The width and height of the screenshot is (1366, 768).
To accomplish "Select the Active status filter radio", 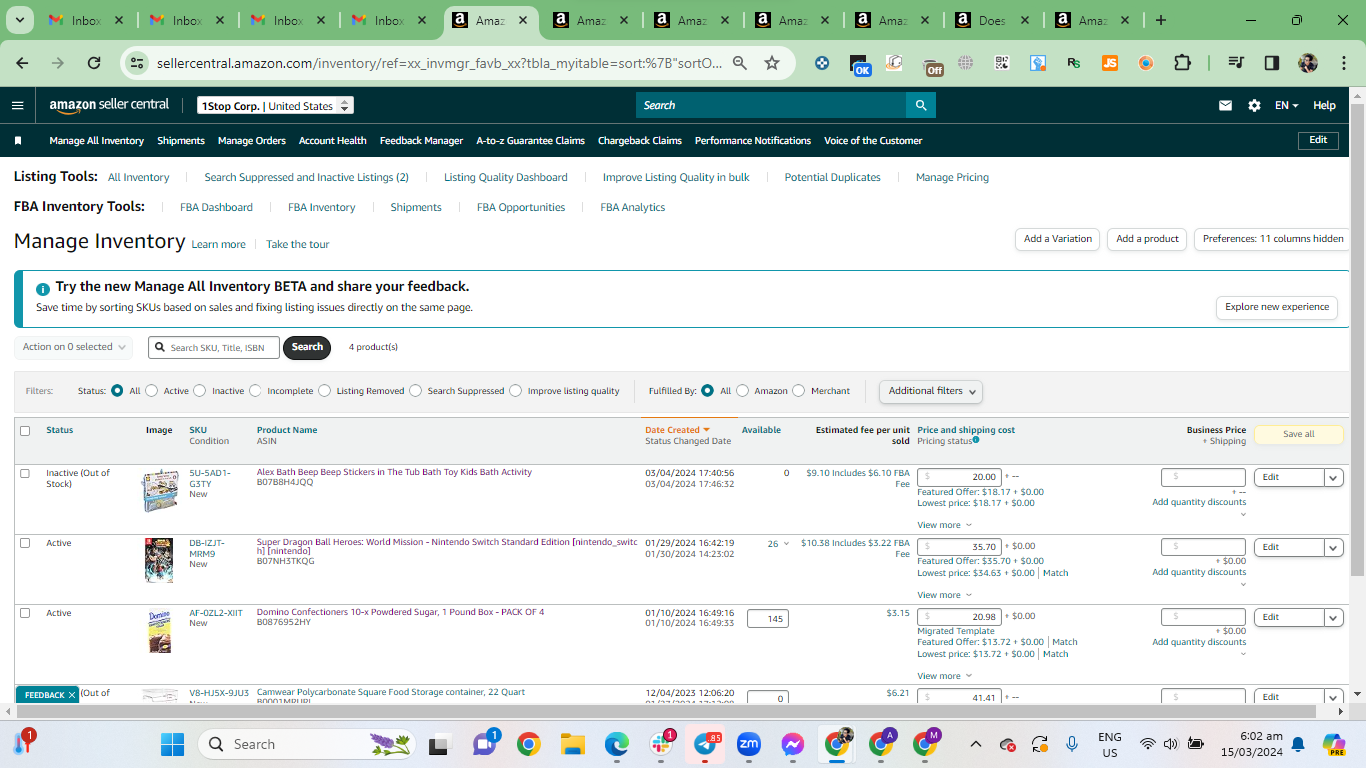I will click(x=151, y=391).
